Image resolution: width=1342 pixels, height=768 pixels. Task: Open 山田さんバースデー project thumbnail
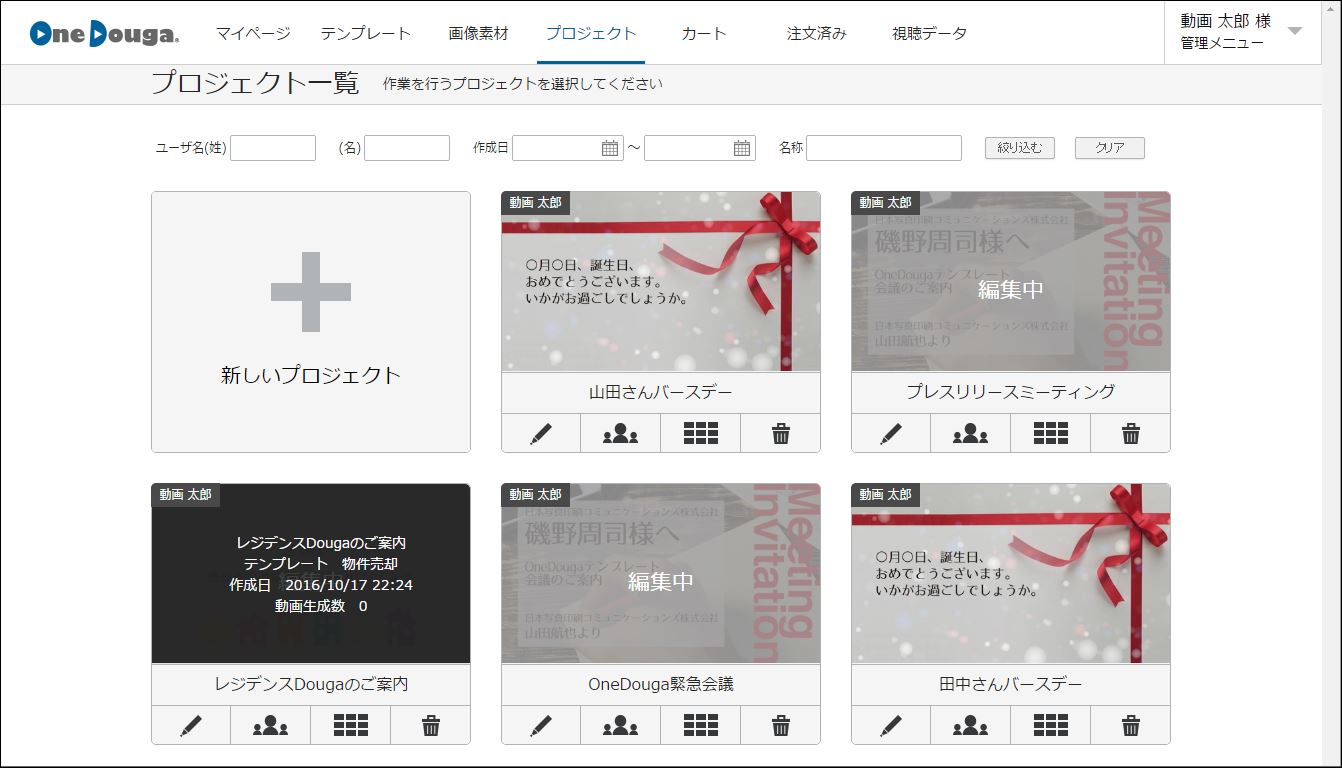[x=661, y=282]
